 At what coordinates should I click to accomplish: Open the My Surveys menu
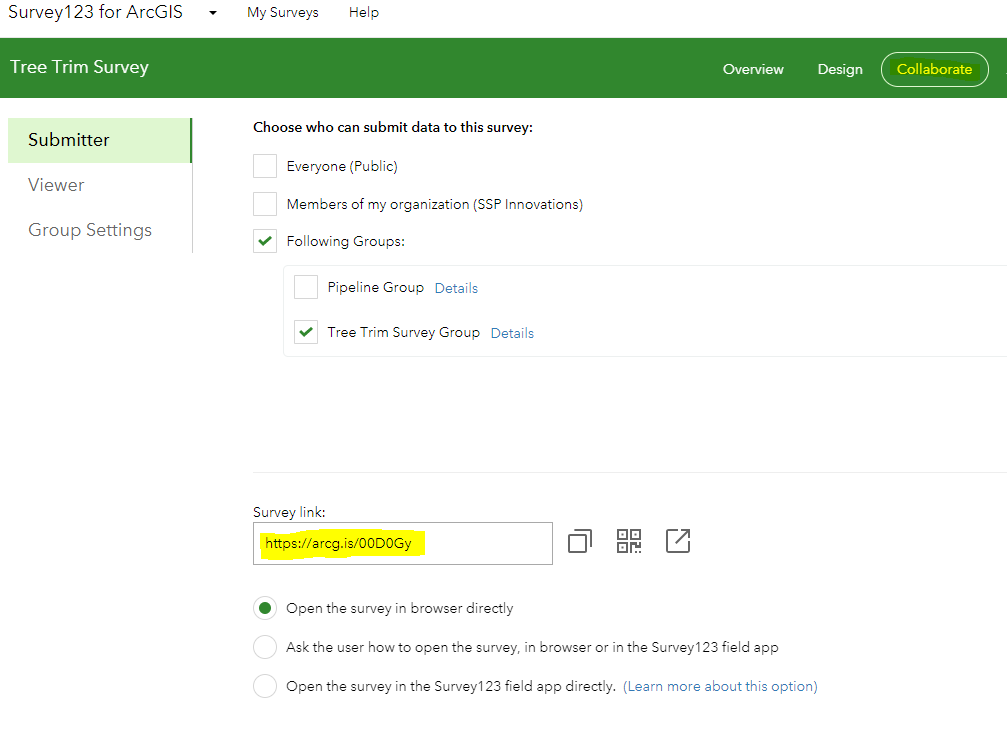coord(283,13)
